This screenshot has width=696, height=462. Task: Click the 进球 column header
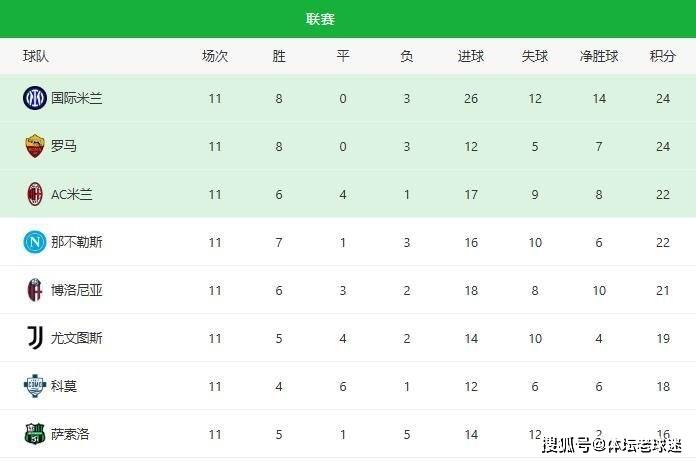click(x=471, y=57)
